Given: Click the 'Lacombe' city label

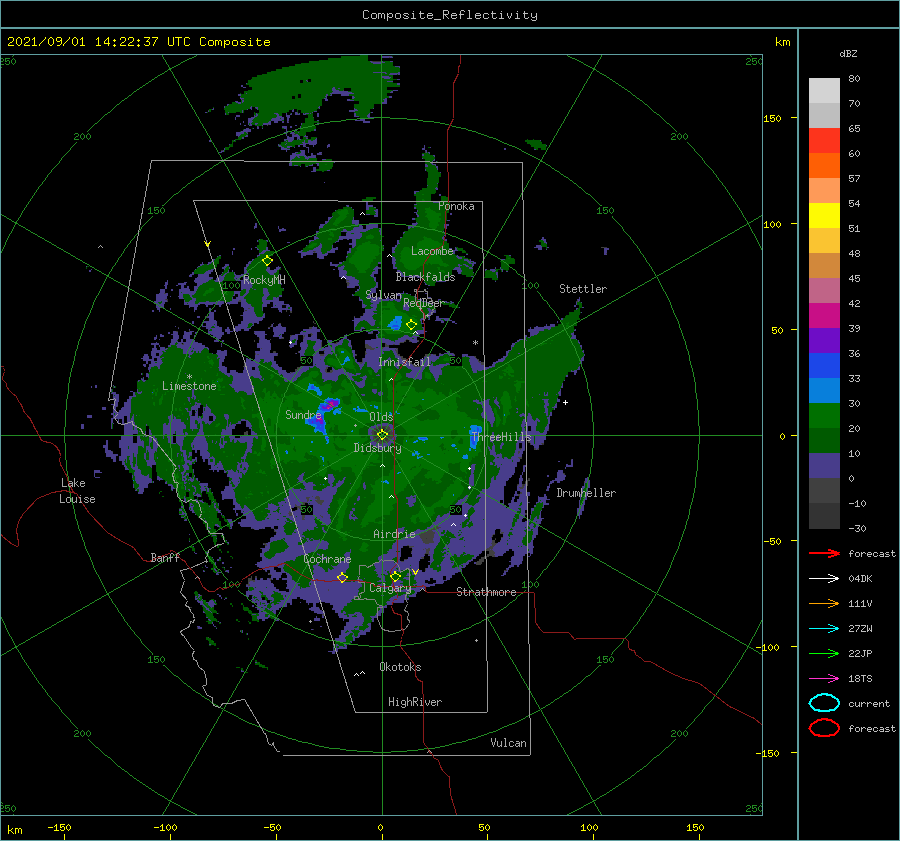Looking at the screenshot, I should point(432,251).
